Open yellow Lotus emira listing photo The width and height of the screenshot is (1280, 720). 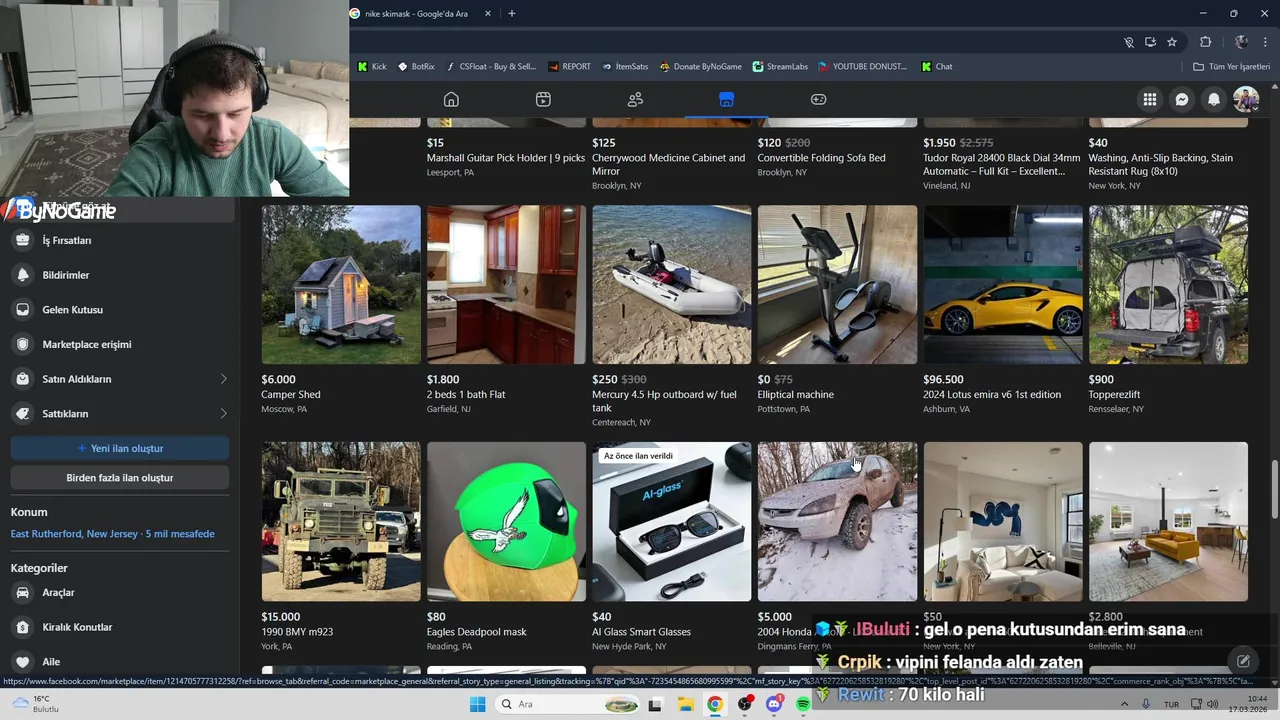coord(1003,285)
